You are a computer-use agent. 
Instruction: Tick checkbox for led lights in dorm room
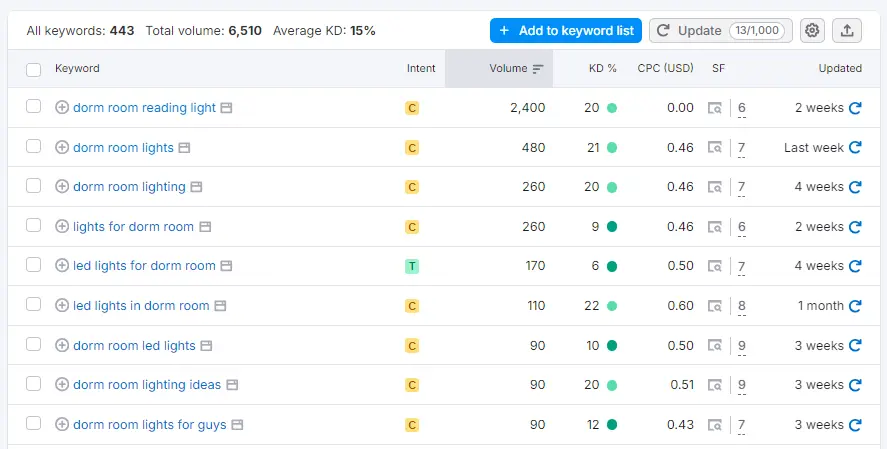click(34, 305)
